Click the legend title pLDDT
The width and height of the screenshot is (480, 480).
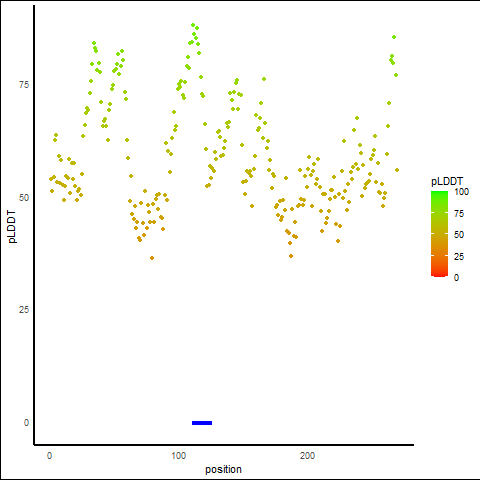(x=447, y=182)
